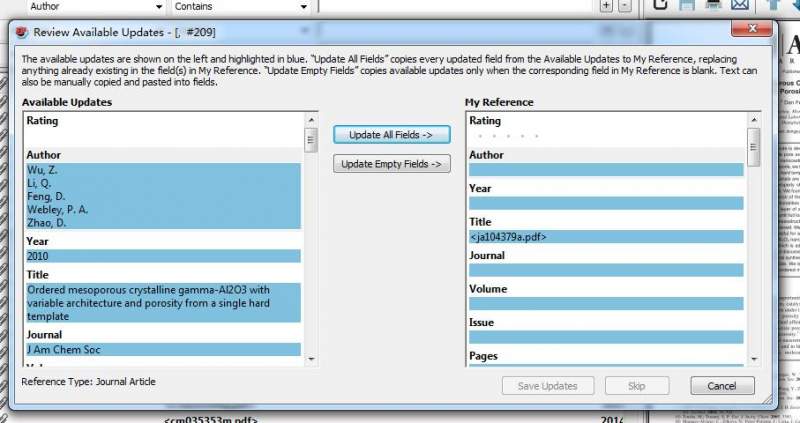Select author 'Feng, D.' in Available Updates
Image resolution: width=800 pixels, height=423 pixels.
46,196
